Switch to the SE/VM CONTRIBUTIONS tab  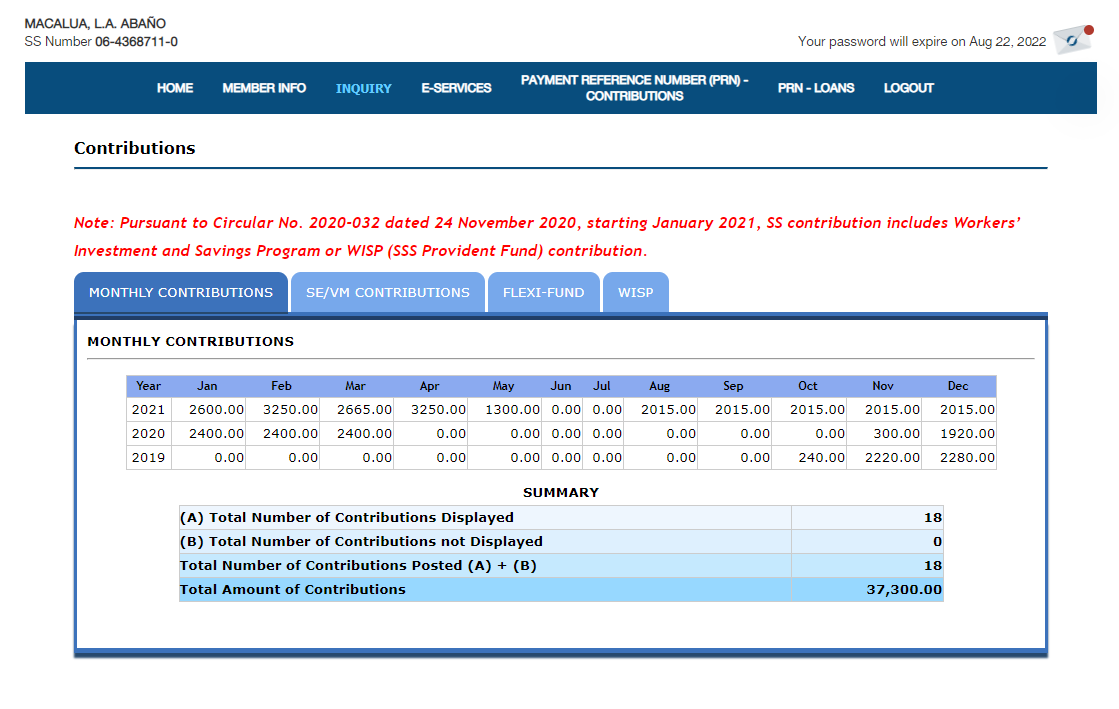pyautogui.click(x=387, y=293)
